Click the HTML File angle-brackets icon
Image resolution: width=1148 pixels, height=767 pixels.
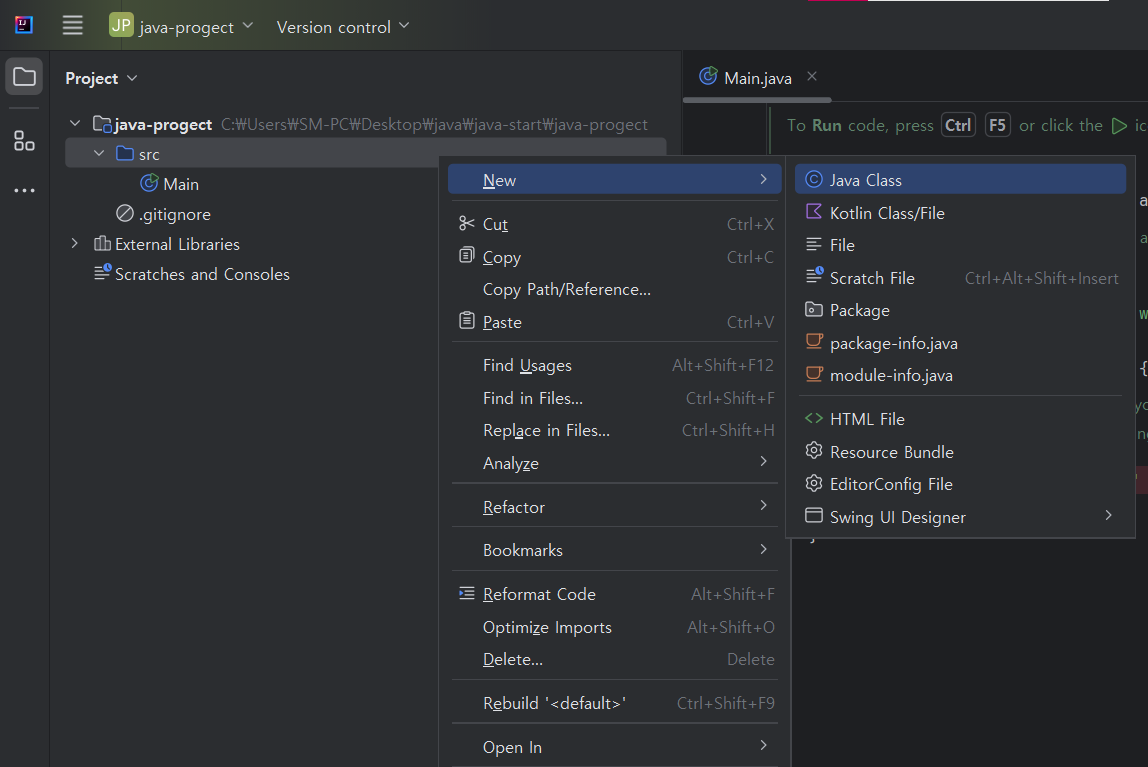tap(813, 418)
